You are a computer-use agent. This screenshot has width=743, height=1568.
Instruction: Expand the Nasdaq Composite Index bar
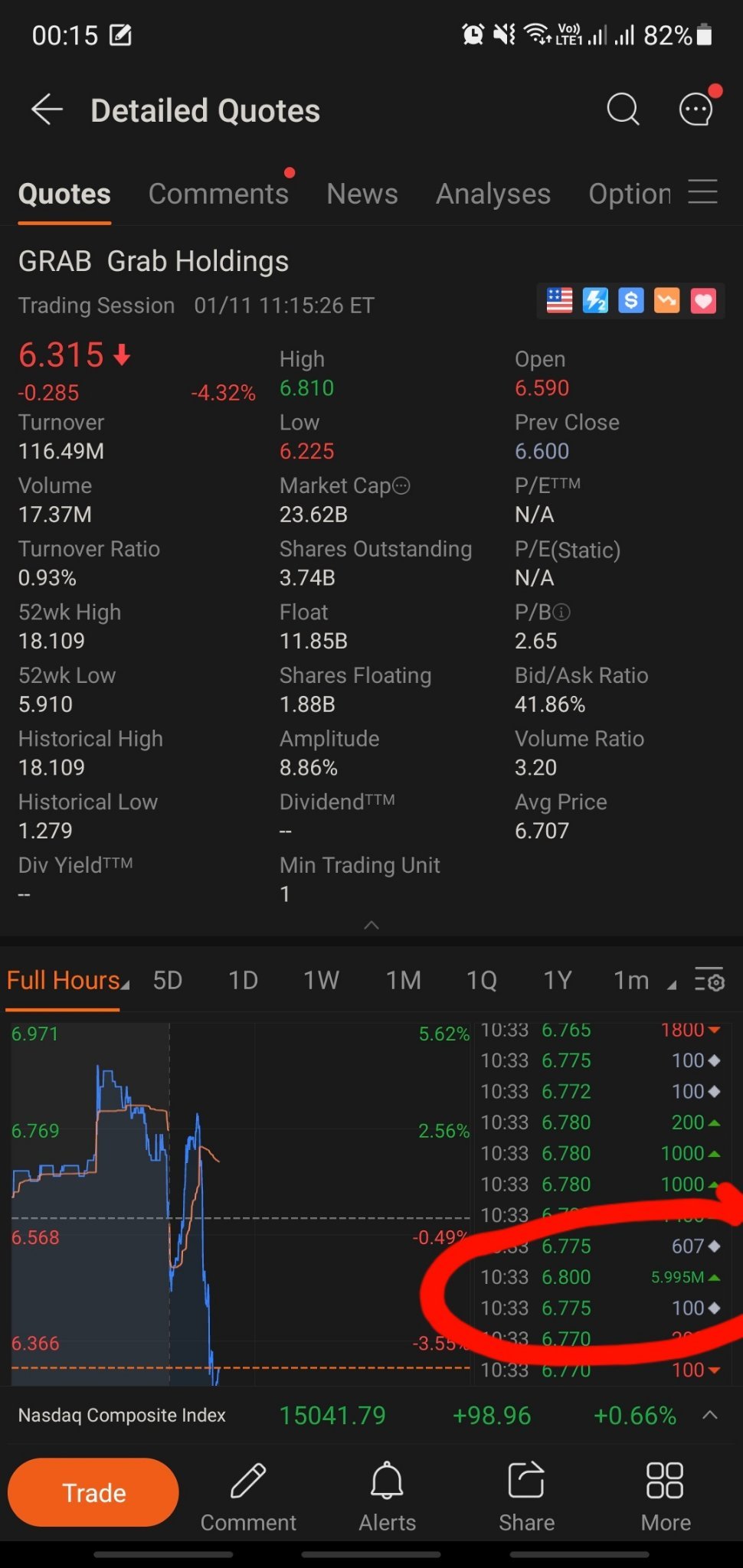710,1415
